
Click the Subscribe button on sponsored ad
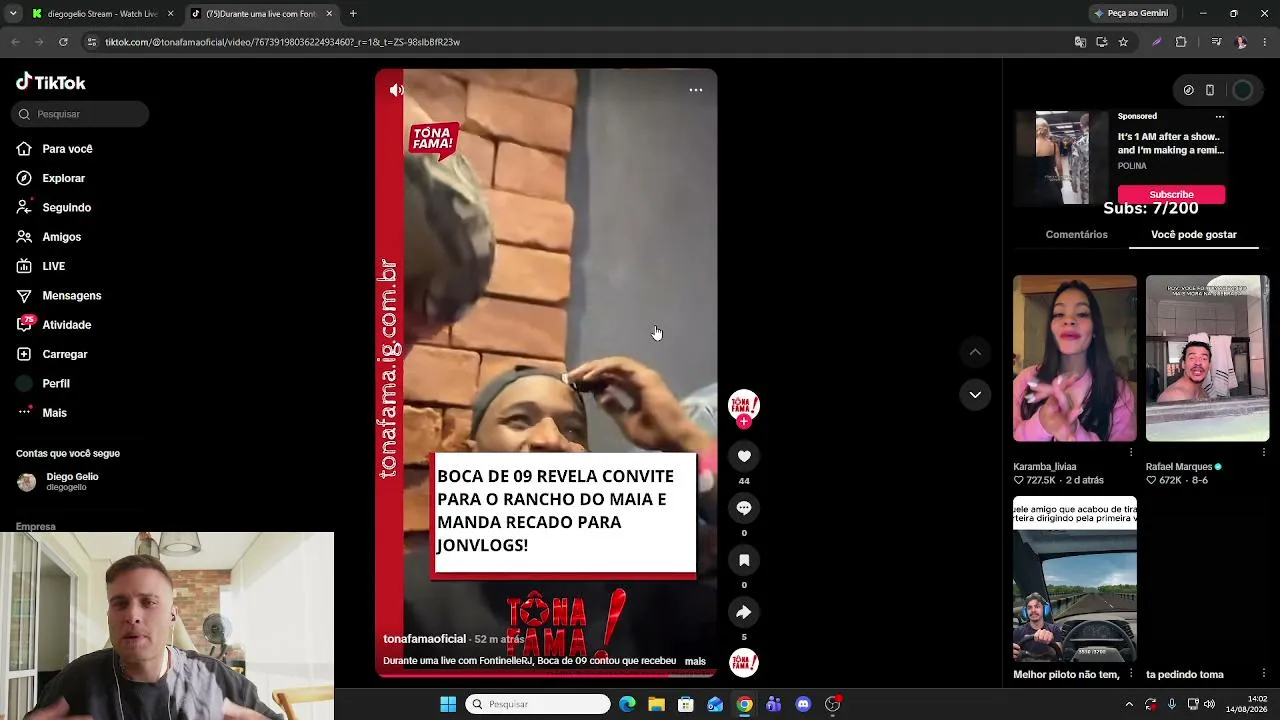point(1171,194)
